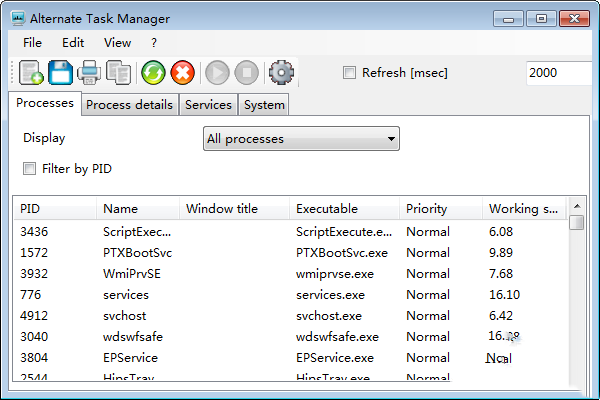Open the View menu
Image resolution: width=600 pixels, height=400 pixels.
click(x=117, y=43)
